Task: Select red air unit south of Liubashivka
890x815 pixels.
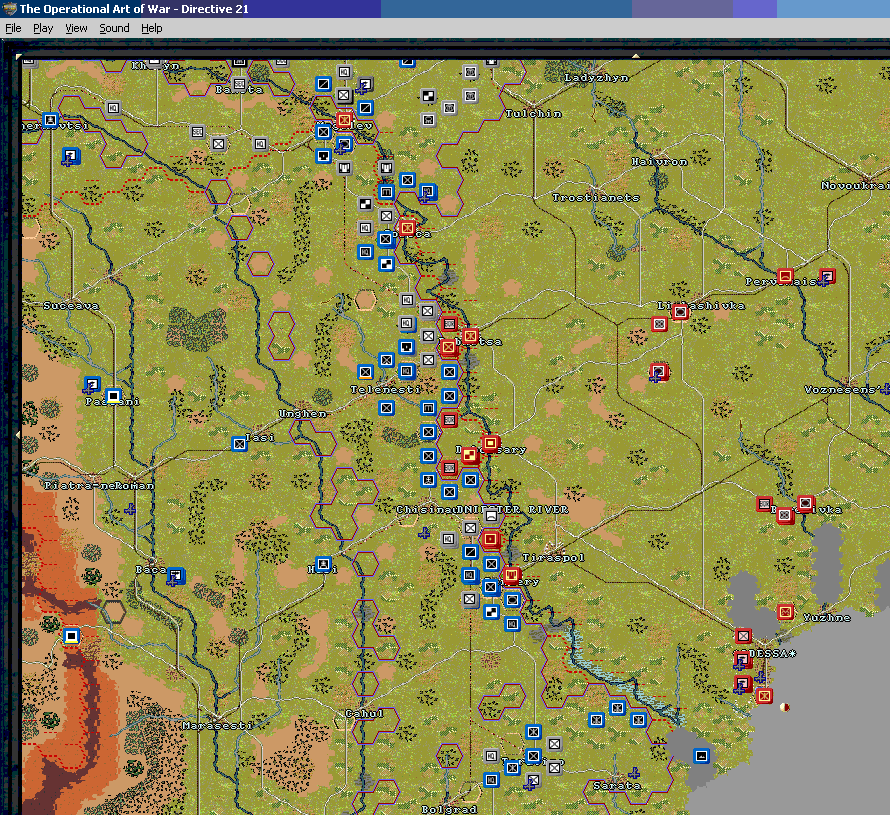Action: [658, 372]
